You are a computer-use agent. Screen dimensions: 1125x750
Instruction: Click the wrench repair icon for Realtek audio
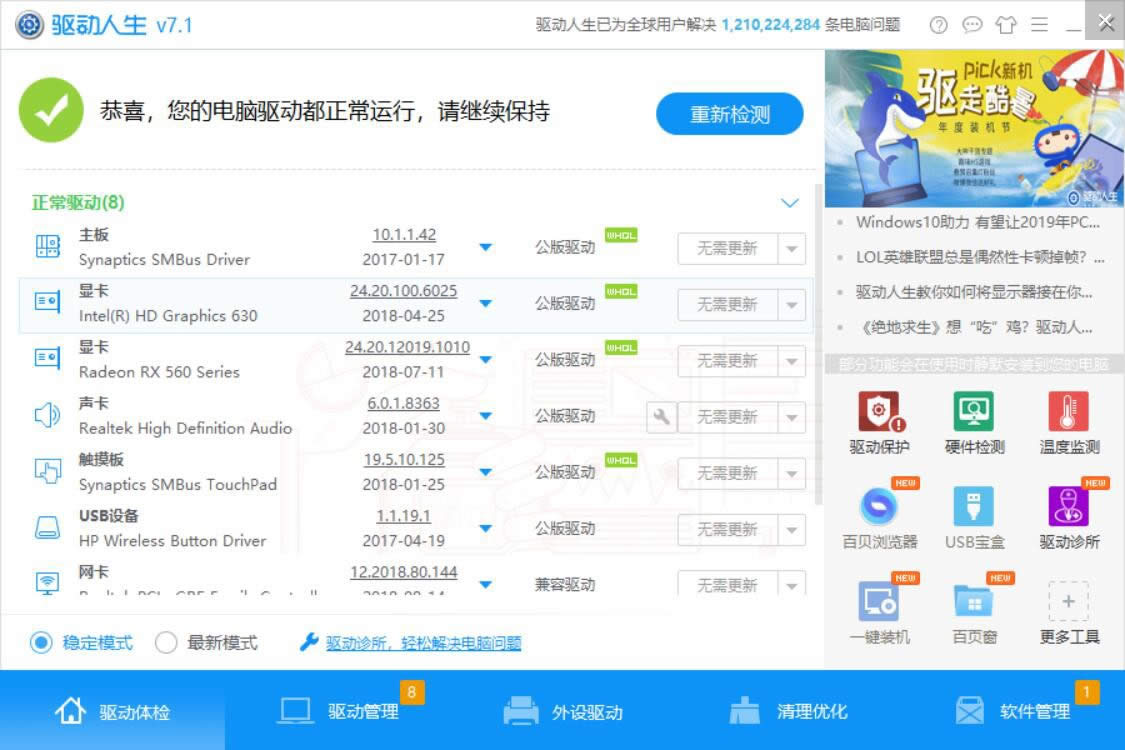click(661, 417)
